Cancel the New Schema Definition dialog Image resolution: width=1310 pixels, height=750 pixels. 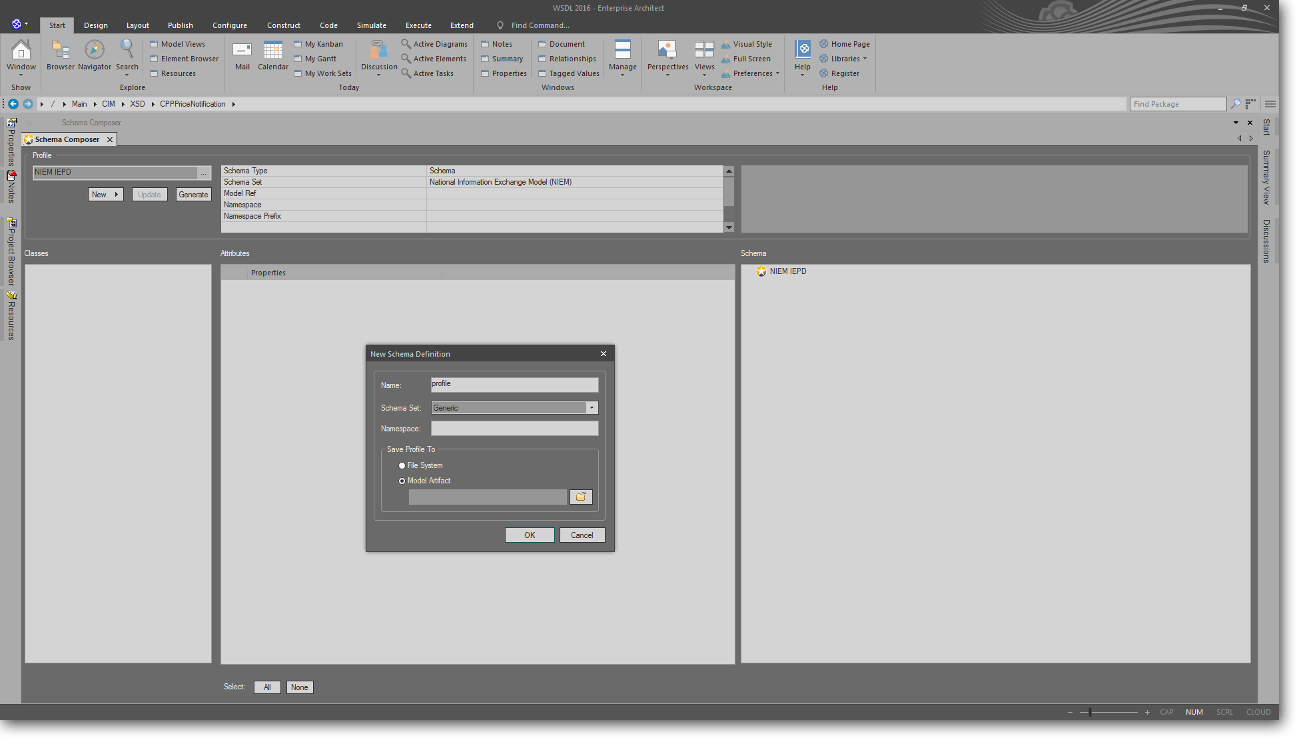pyautogui.click(x=582, y=535)
